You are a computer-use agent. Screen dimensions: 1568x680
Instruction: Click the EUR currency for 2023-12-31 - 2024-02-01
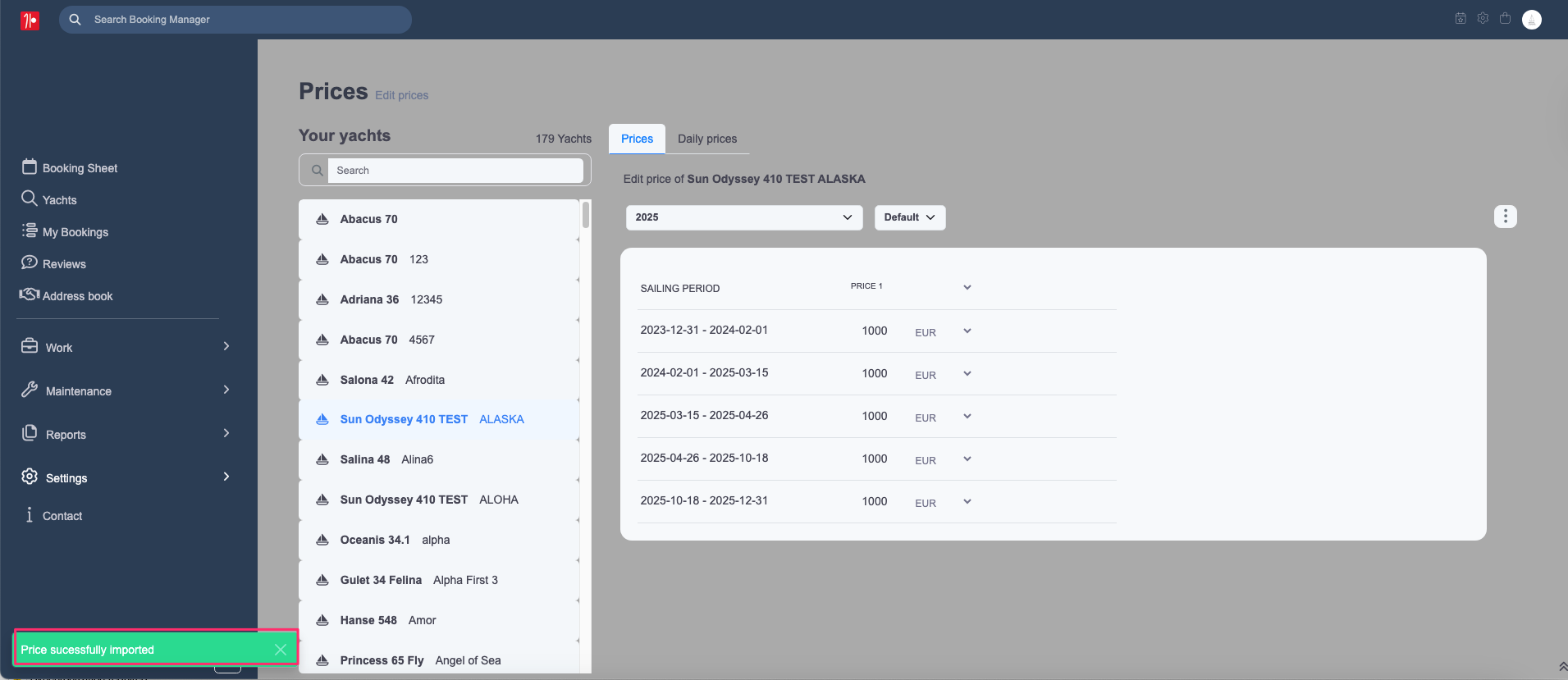tap(926, 333)
